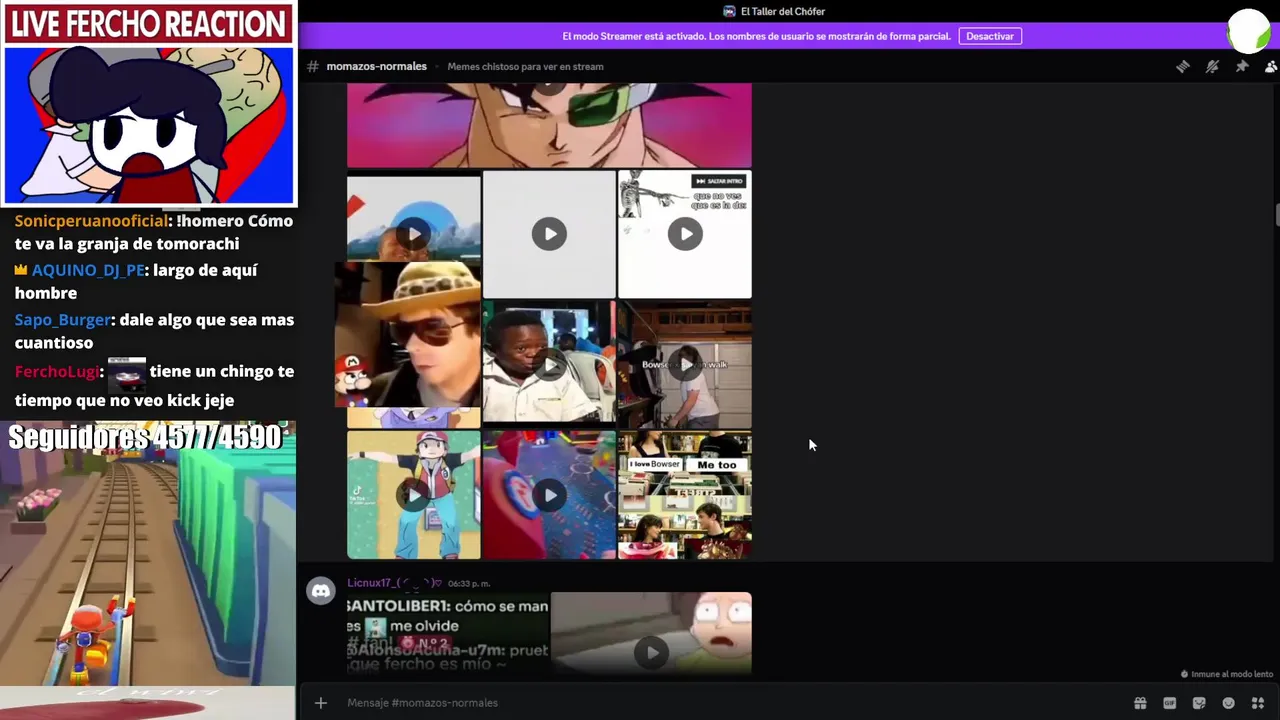Click the topic 'Memes chistoso para ver en stream'
The width and height of the screenshot is (1280, 720).
coord(525,66)
